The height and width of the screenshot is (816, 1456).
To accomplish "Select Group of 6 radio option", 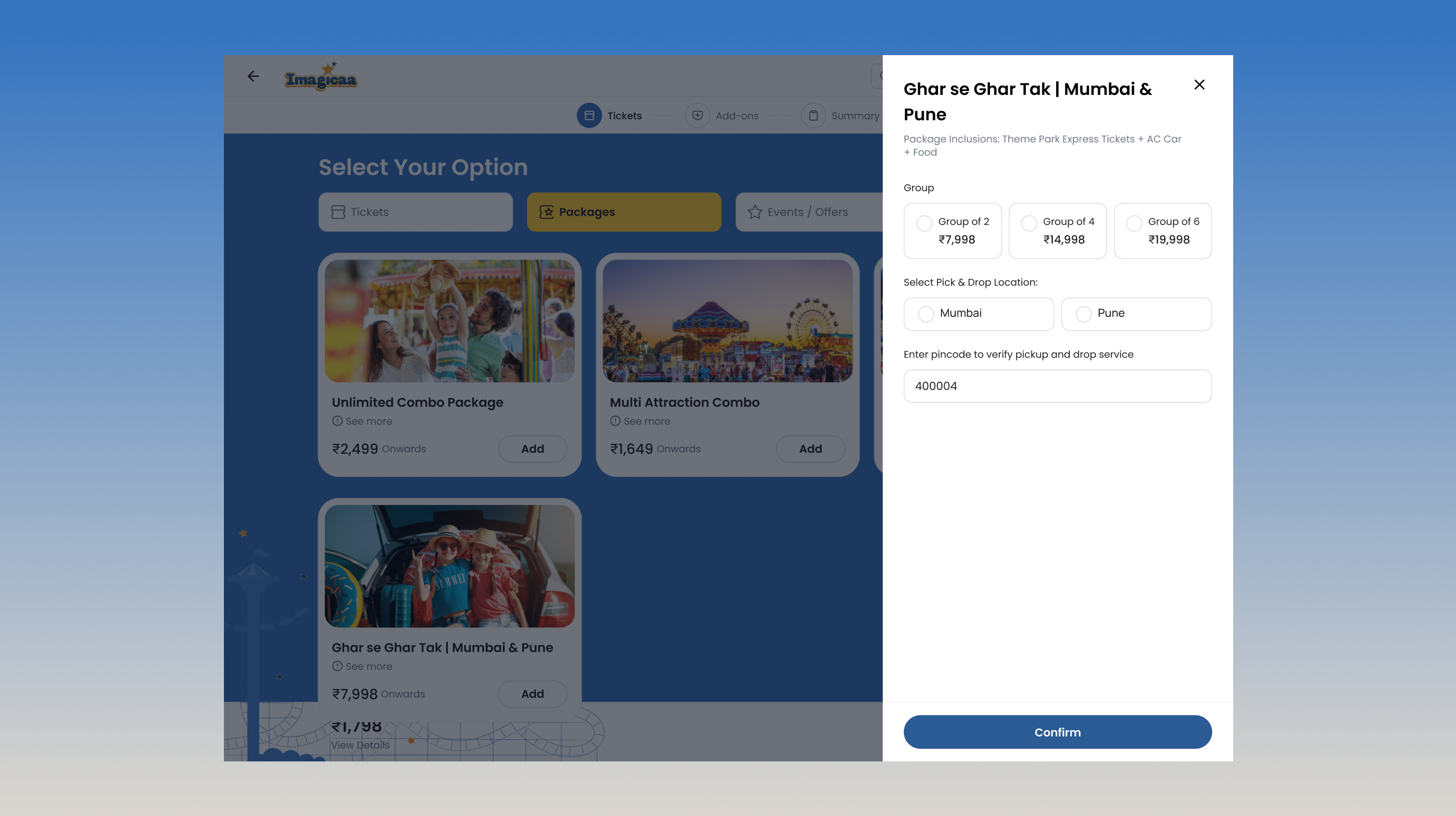I will [x=1134, y=223].
